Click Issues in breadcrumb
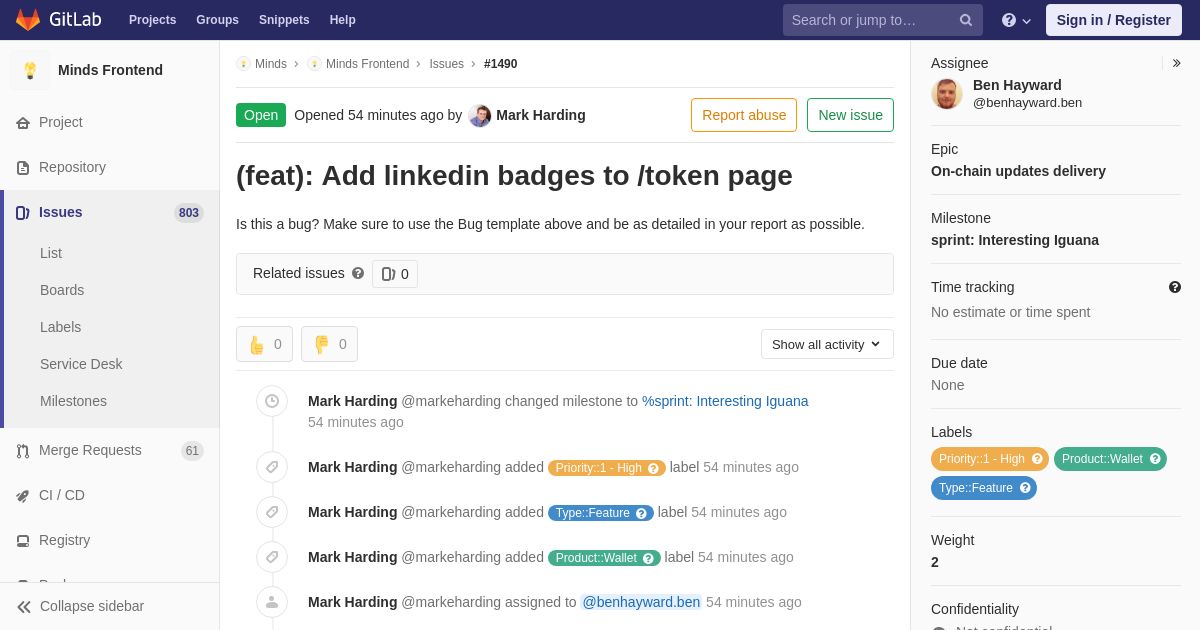This screenshot has height=630, width=1200. click(x=446, y=64)
